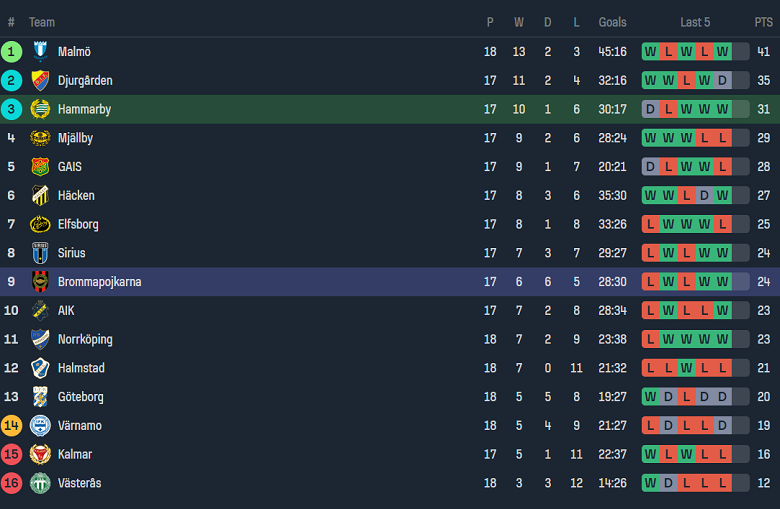Viewport: 780px width, 509px height.
Task: Sort by the Goals column header
Action: (612, 22)
